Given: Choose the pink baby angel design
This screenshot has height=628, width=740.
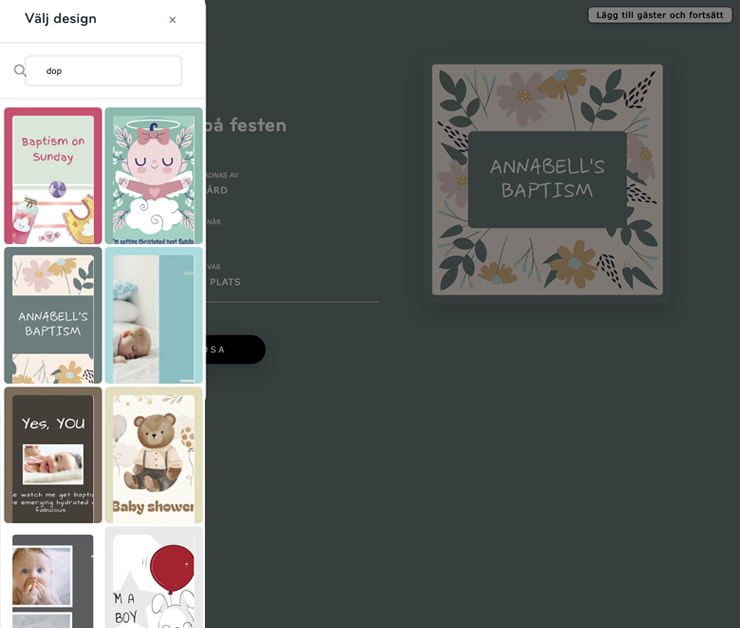Looking at the screenshot, I should point(154,176).
